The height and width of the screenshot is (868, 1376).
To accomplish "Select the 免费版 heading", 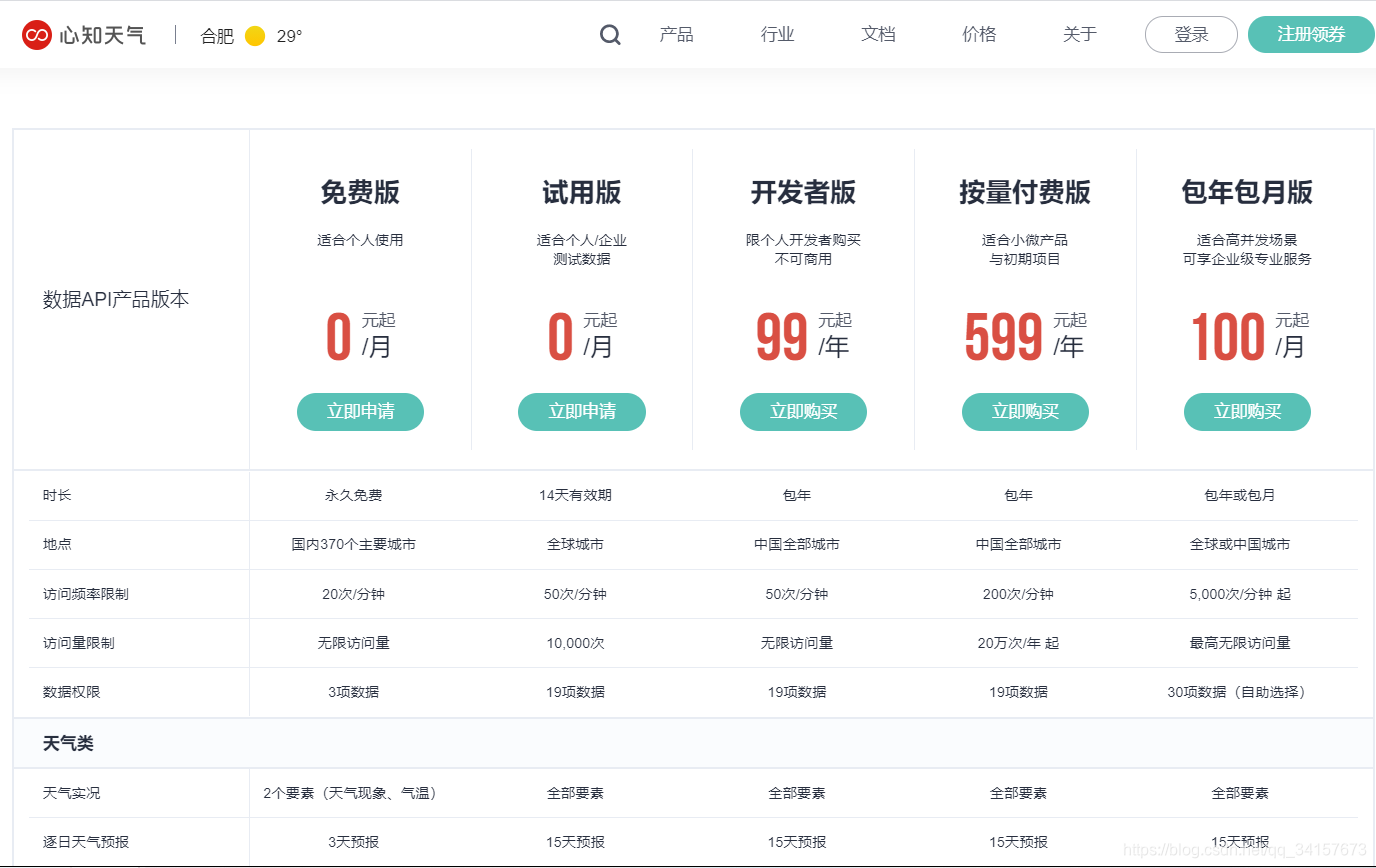I will 360,192.
